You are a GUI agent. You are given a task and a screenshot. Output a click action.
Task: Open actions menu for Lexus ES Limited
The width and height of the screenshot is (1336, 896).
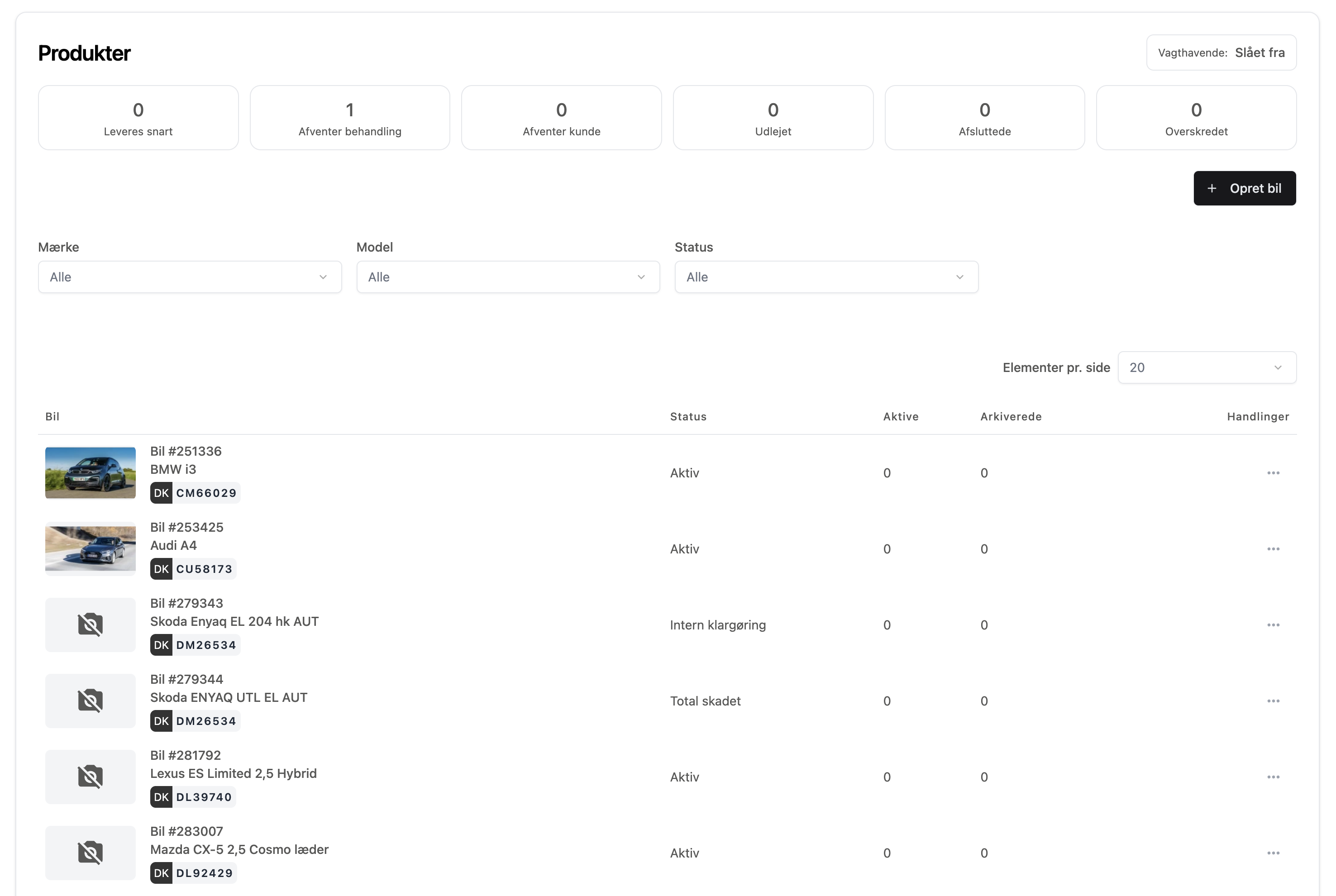point(1273,777)
